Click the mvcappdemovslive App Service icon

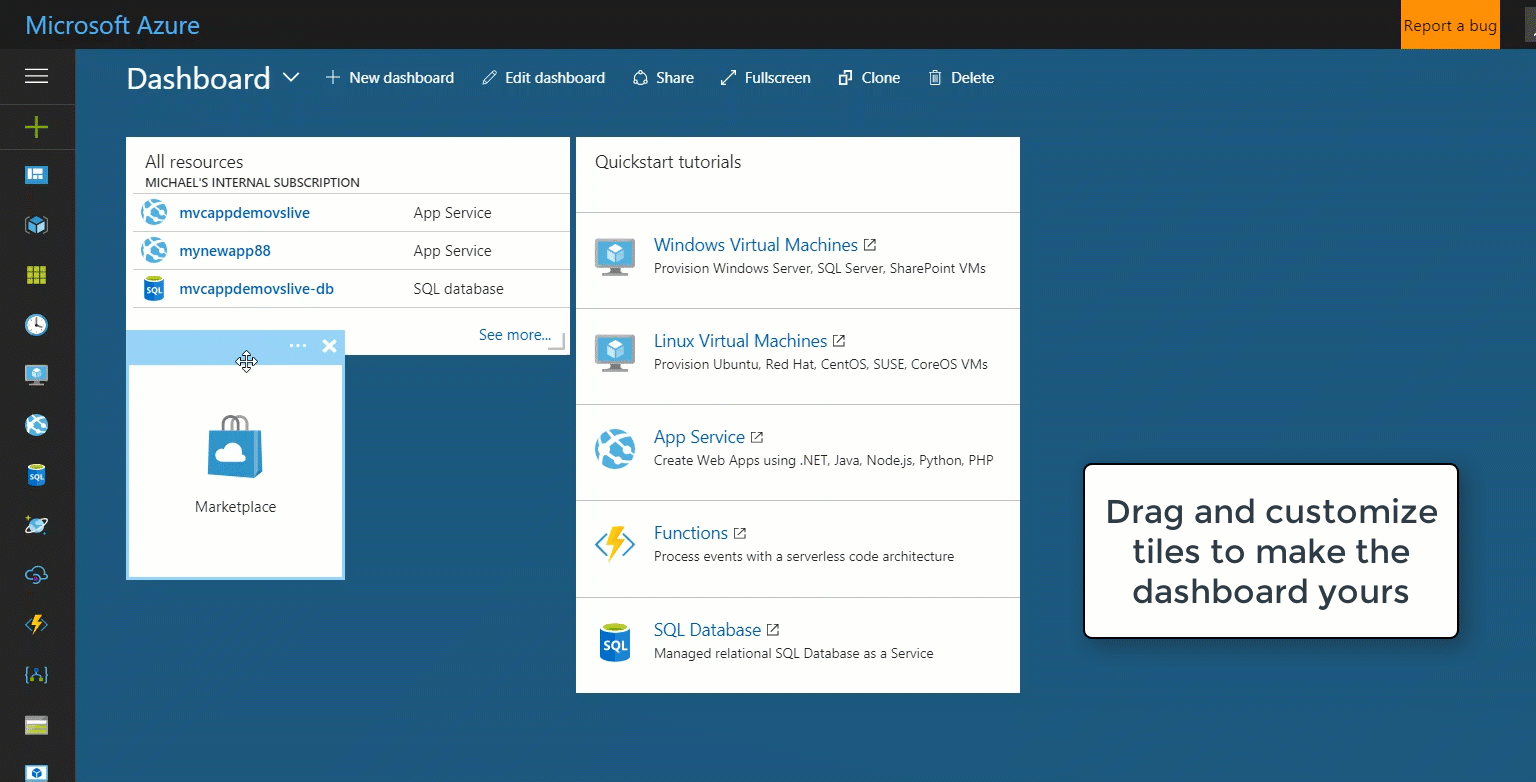coord(154,213)
